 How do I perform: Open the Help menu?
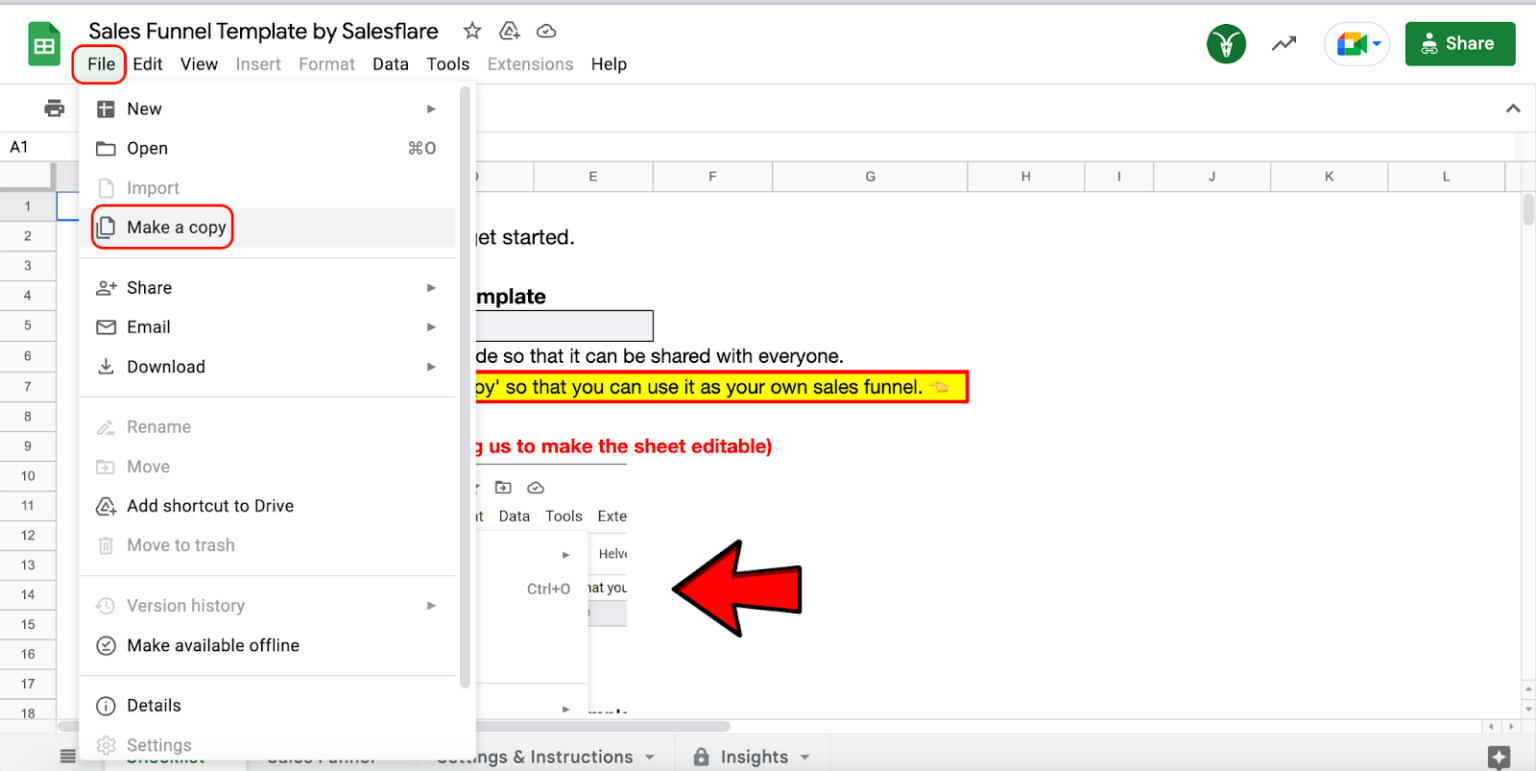(x=608, y=64)
